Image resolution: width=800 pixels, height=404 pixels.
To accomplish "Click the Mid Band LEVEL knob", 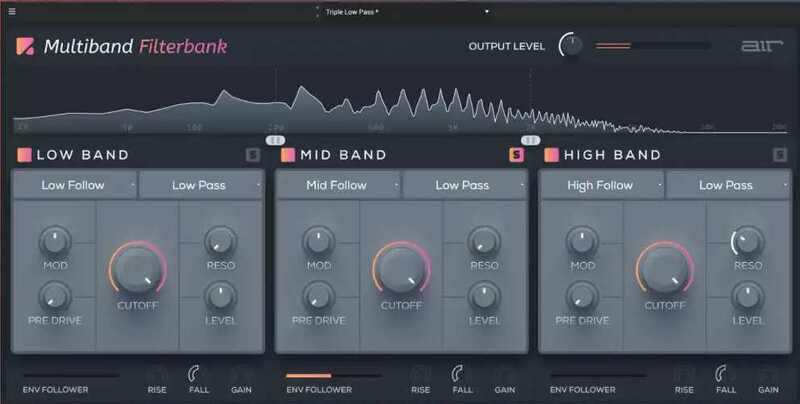I will pos(484,296).
